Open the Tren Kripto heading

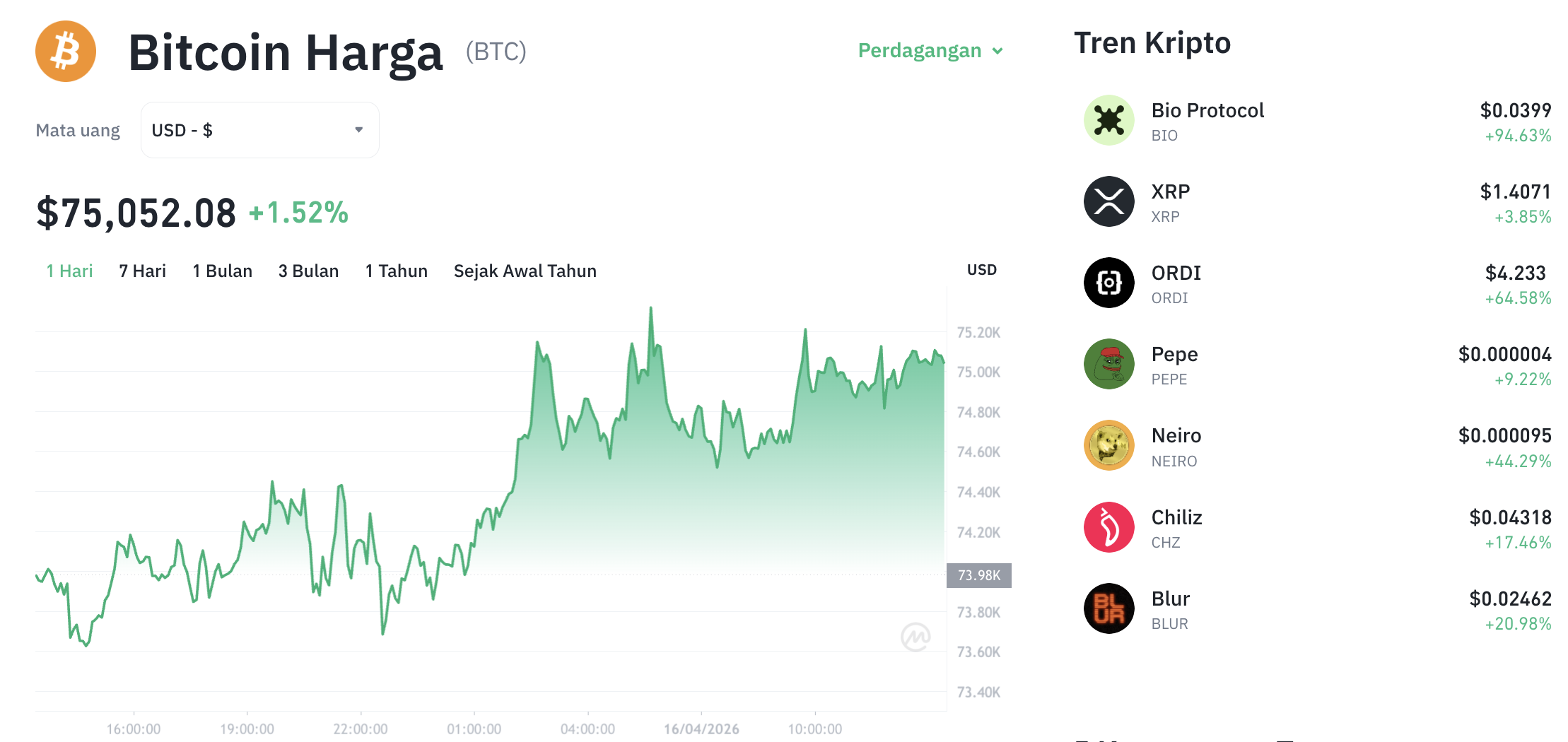tap(1153, 42)
